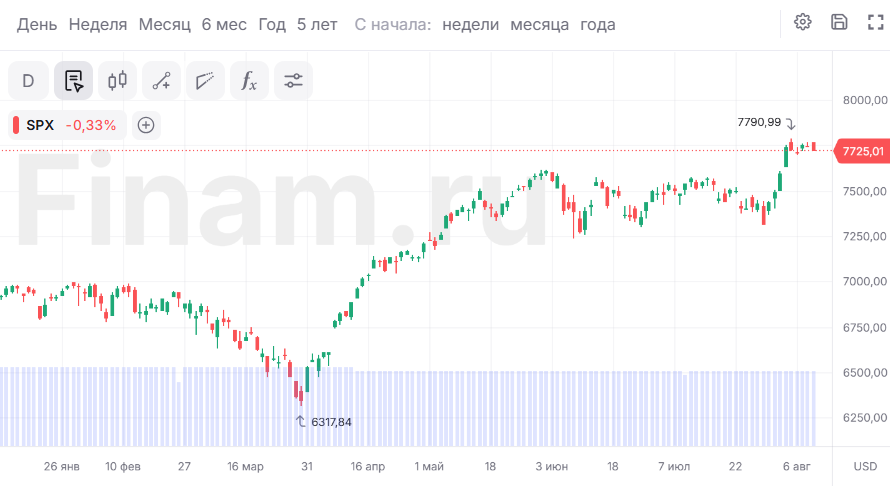This screenshot has width=890, height=501.
Task: Add a comparison instrument with plus button
Action: click(146, 125)
